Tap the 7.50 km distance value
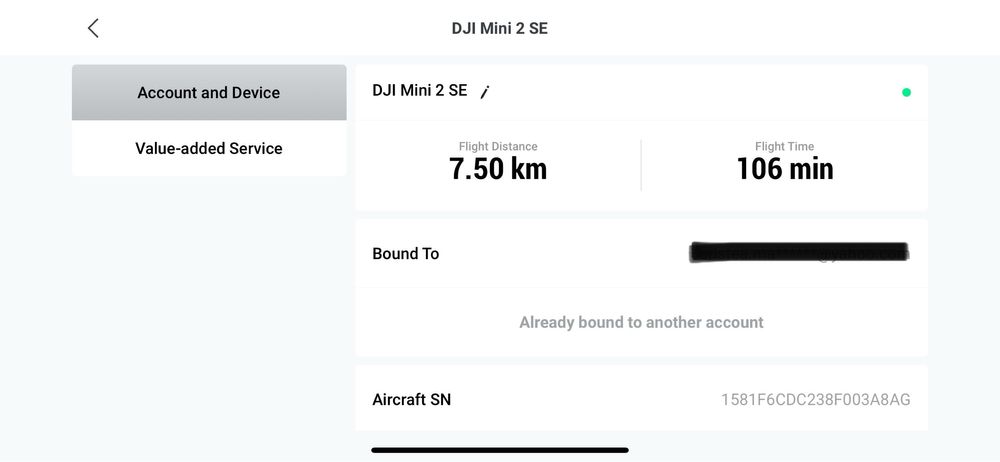The image size is (1000, 462). [498, 169]
